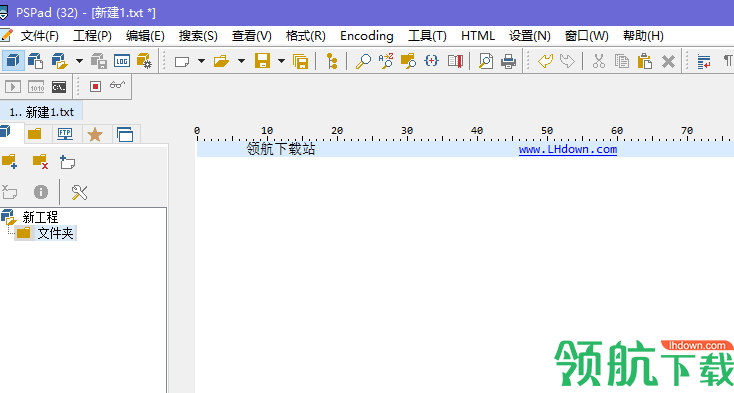Screen dimensions: 734x393
Task: Open the 帮助(H) menu
Action: (x=643, y=36)
